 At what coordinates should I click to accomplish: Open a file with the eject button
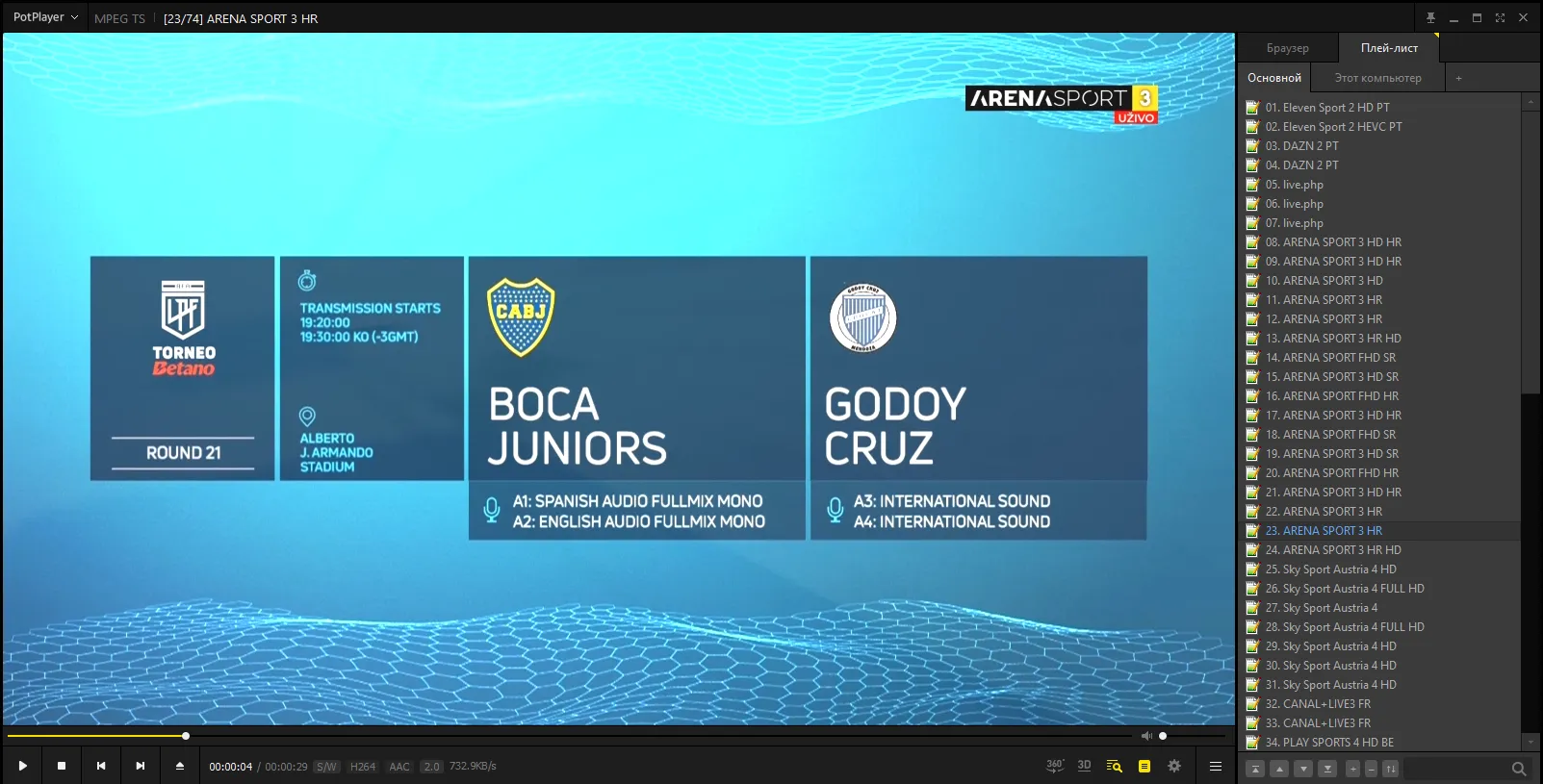(179, 766)
